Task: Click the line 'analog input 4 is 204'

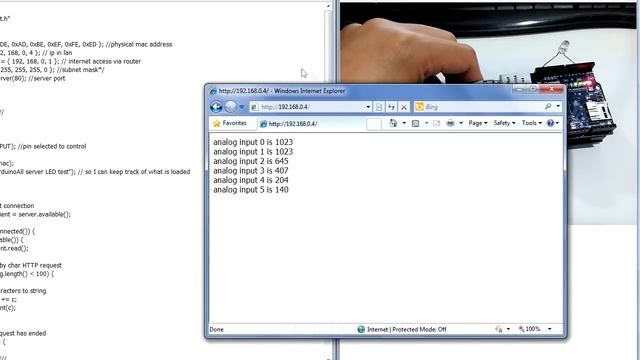Action: click(x=251, y=180)
